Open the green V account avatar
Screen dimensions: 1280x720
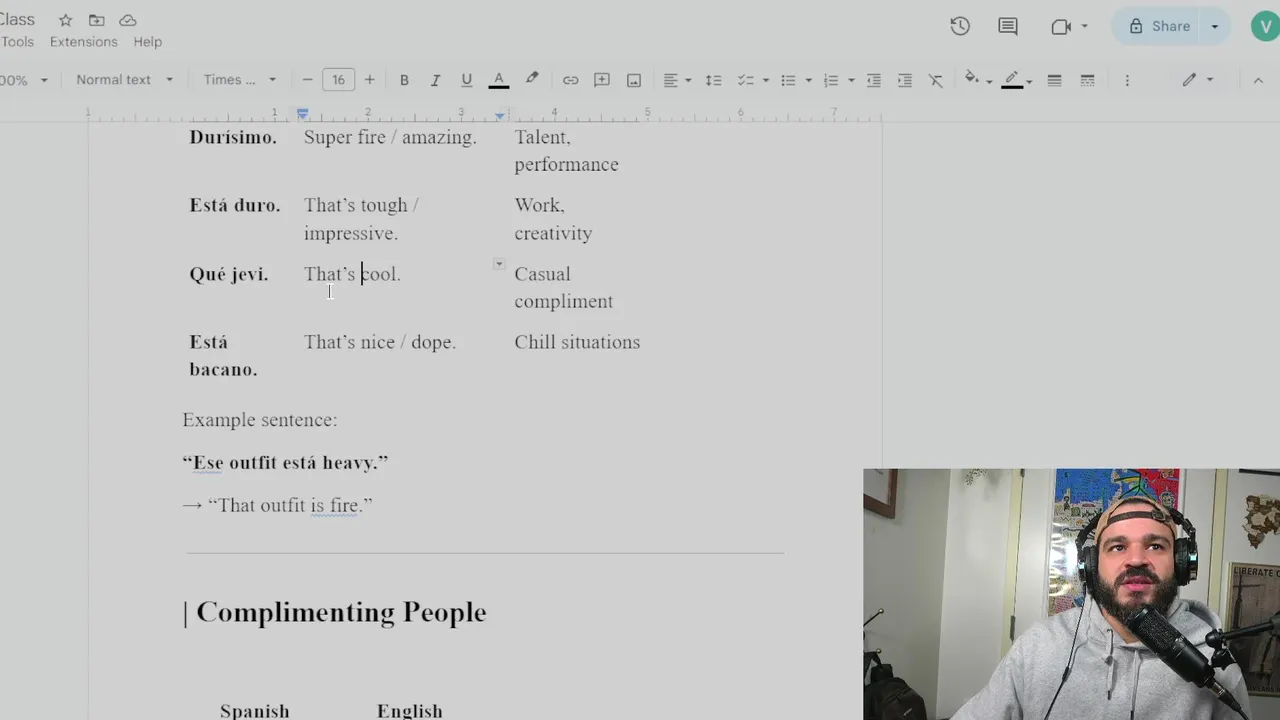point(1266,27)
